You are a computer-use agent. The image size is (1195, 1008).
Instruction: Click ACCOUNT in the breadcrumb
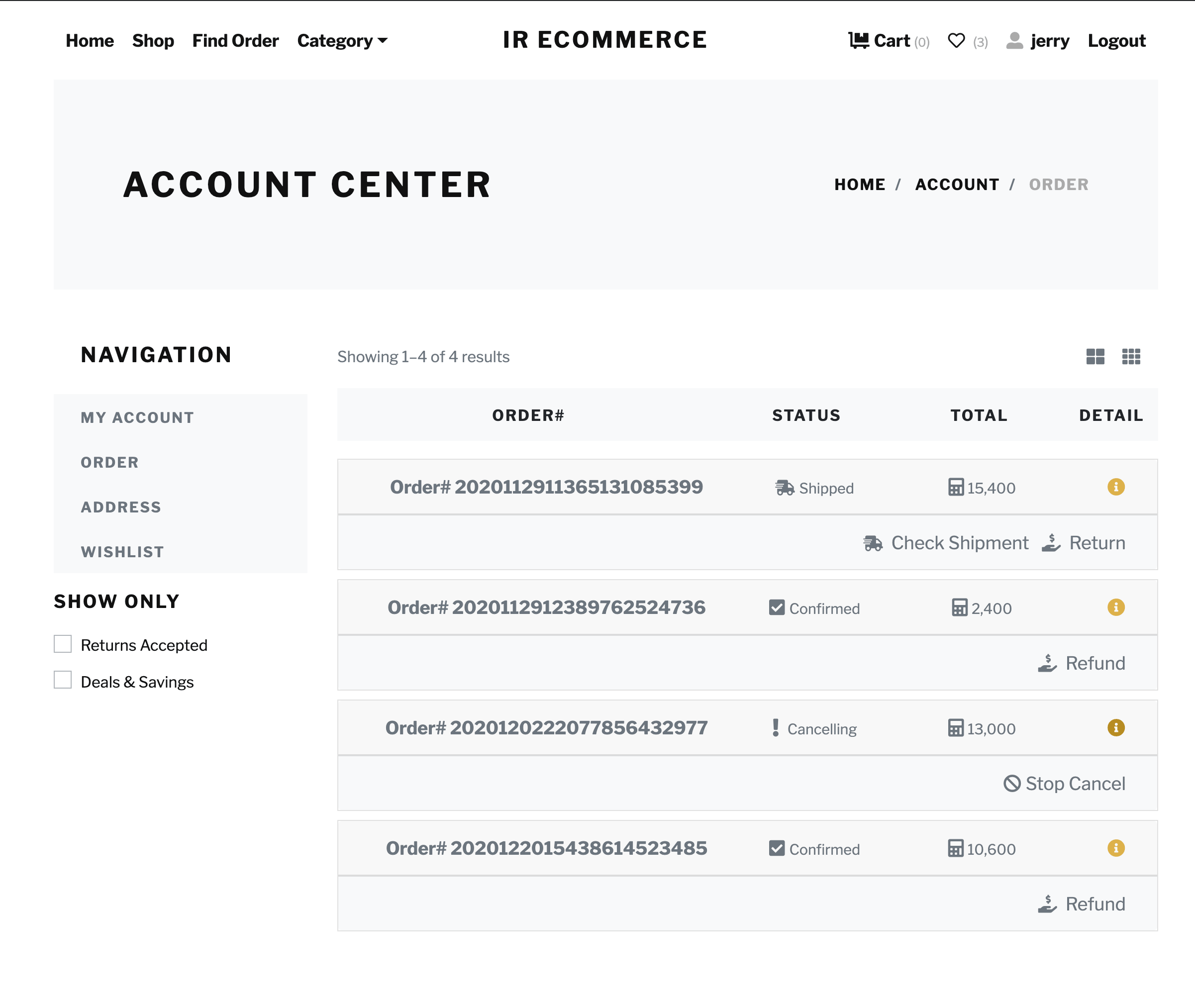tap(957, 185)
